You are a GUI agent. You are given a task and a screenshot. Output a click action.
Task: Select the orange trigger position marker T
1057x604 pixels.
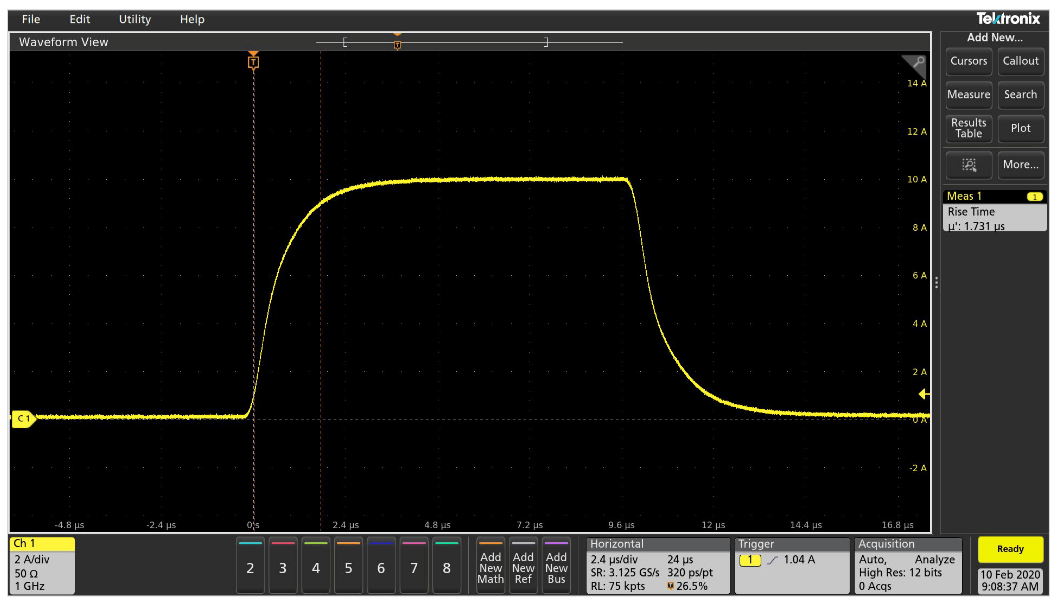253,60
